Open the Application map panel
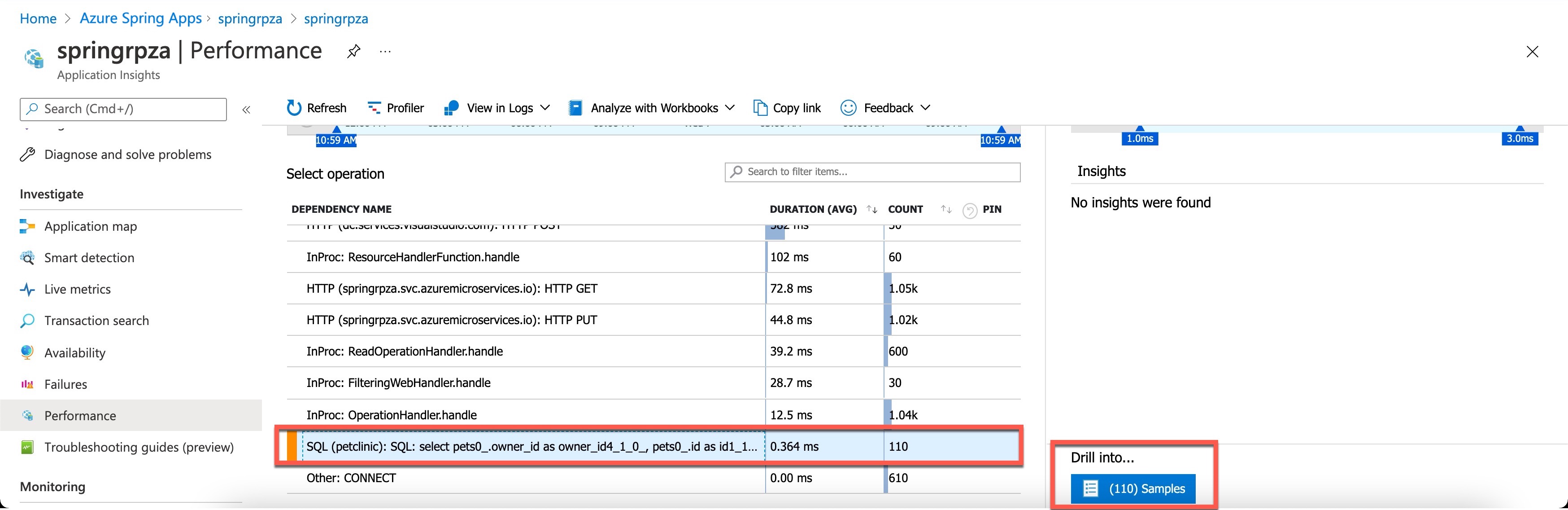 [x=90, y=226]
